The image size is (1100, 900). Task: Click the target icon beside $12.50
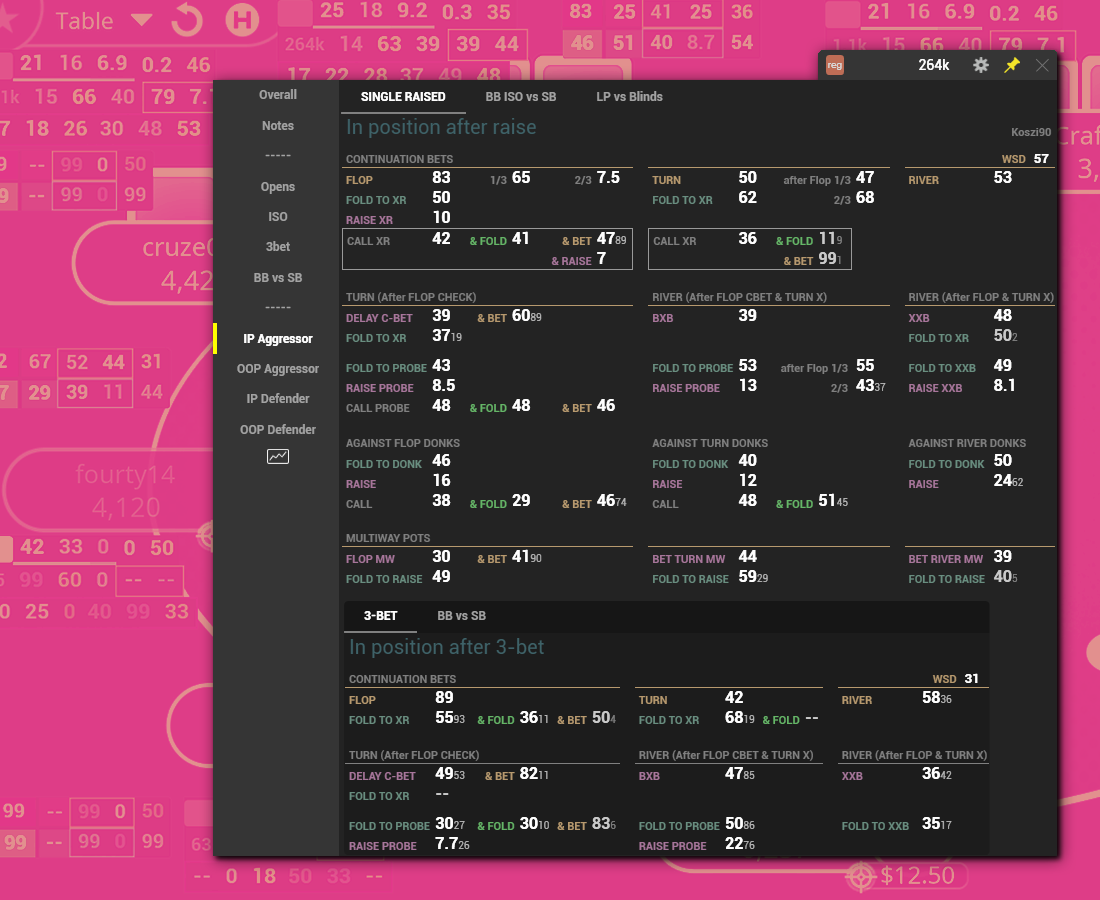point(860,877)
